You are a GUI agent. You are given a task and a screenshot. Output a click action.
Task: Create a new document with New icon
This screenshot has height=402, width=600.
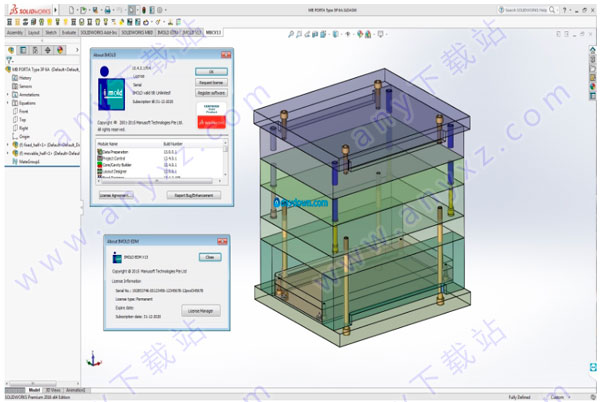point(72,10)
